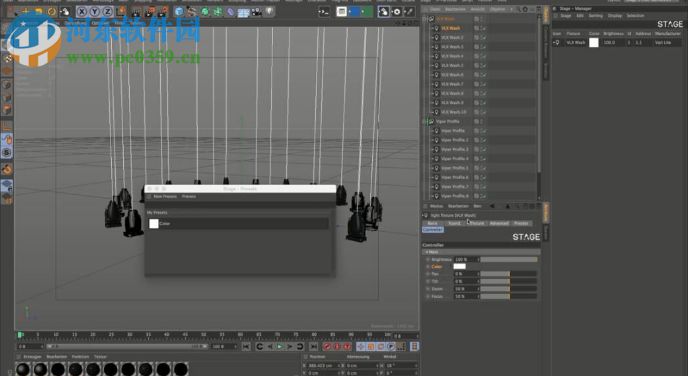Open Display menu in Stage Manager
The width and height of the screenshot is (688, 376).
coord(615,15)
